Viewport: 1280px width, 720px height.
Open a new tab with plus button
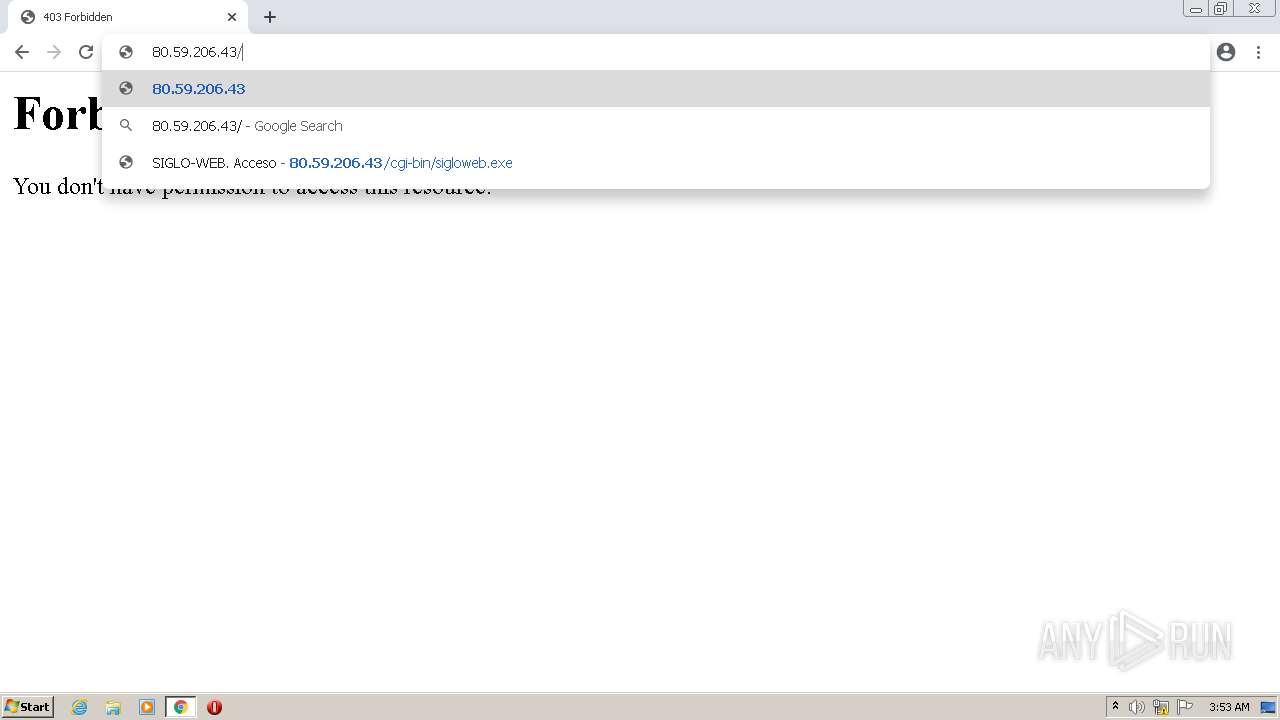point(270,17)
